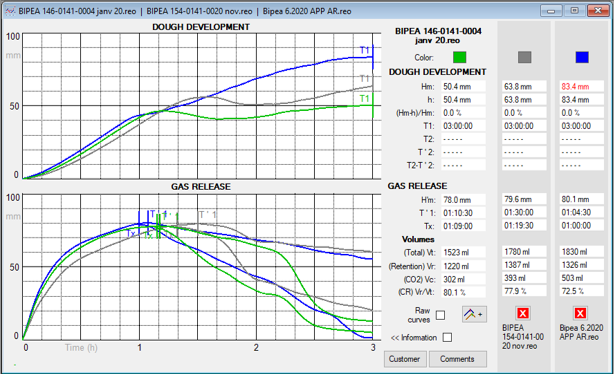The width and height of the screenshot is (614, 374).
Task: Click the Time (h) axis label
Action: click(81, 347)
